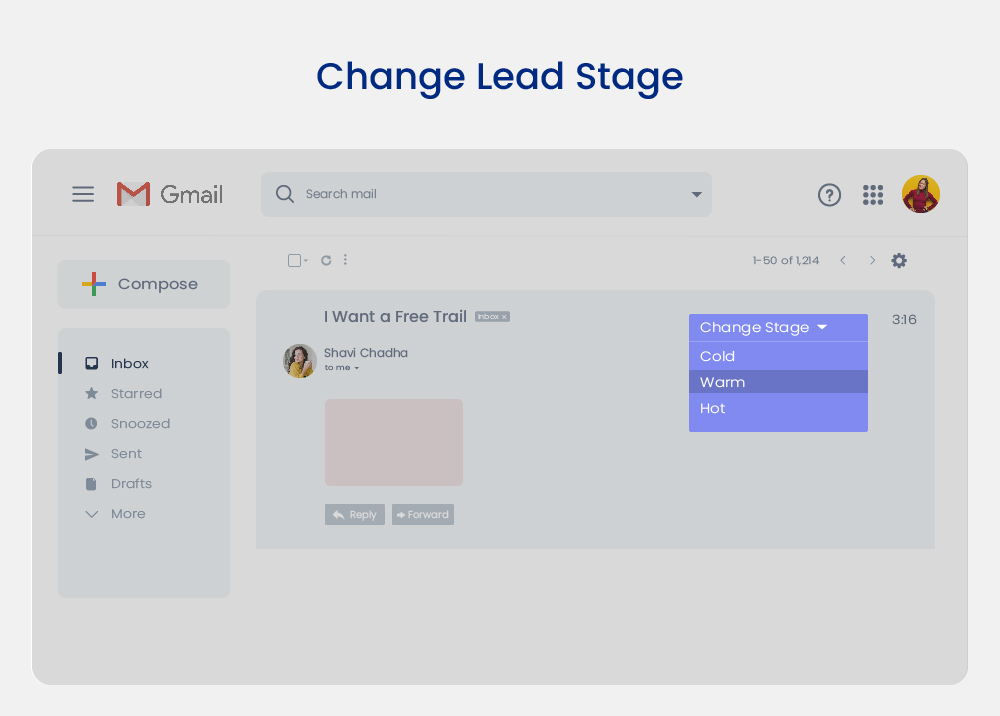
Task: Open the account profile picture
Action: tap(920, 194)
